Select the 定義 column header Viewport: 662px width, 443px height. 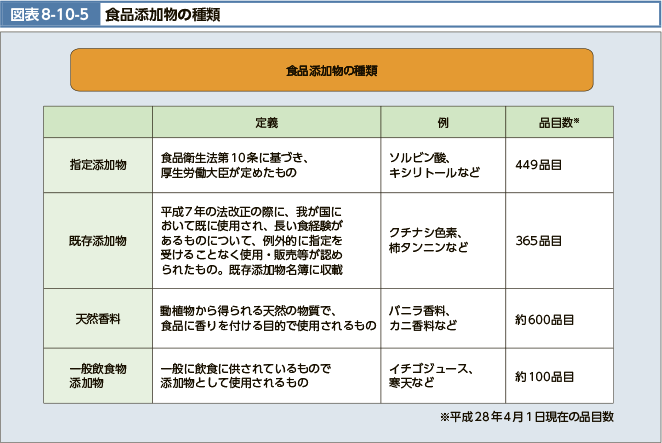(x=266, y=122)
